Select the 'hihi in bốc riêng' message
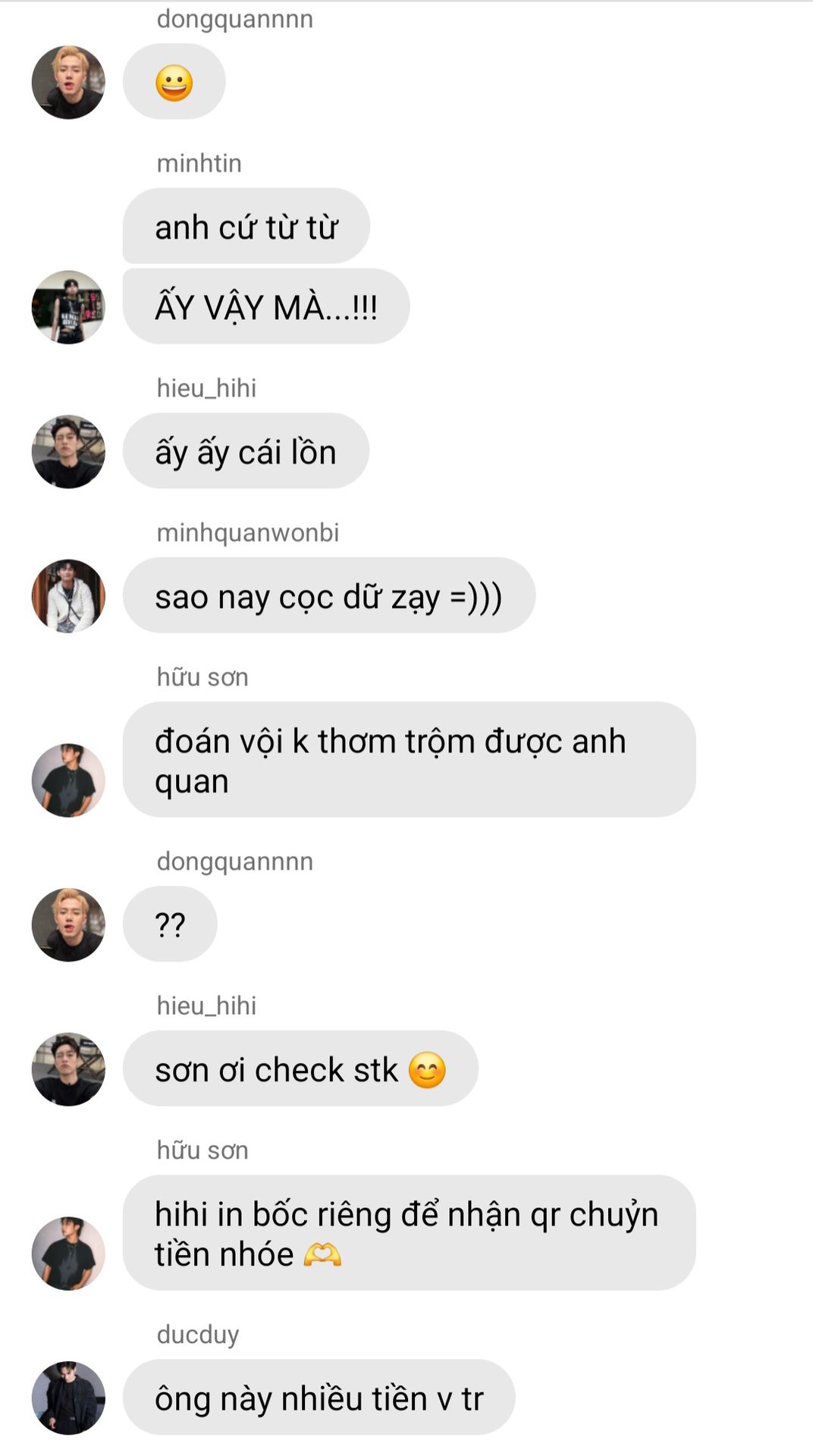The height and width of the screenshot is (1456, 813). tap(410, 1233)
